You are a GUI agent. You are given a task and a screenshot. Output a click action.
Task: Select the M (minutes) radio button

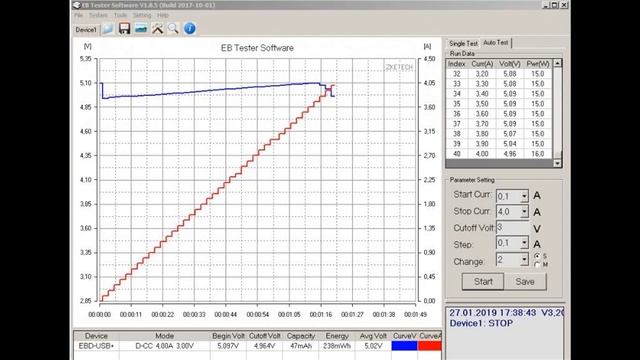[537, 264]
